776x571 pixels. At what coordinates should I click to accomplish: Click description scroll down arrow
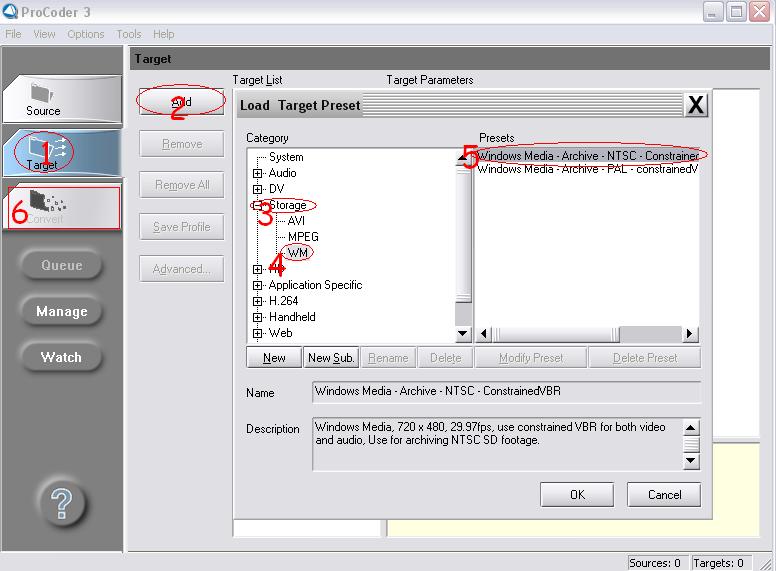click(x=691, y=461)
